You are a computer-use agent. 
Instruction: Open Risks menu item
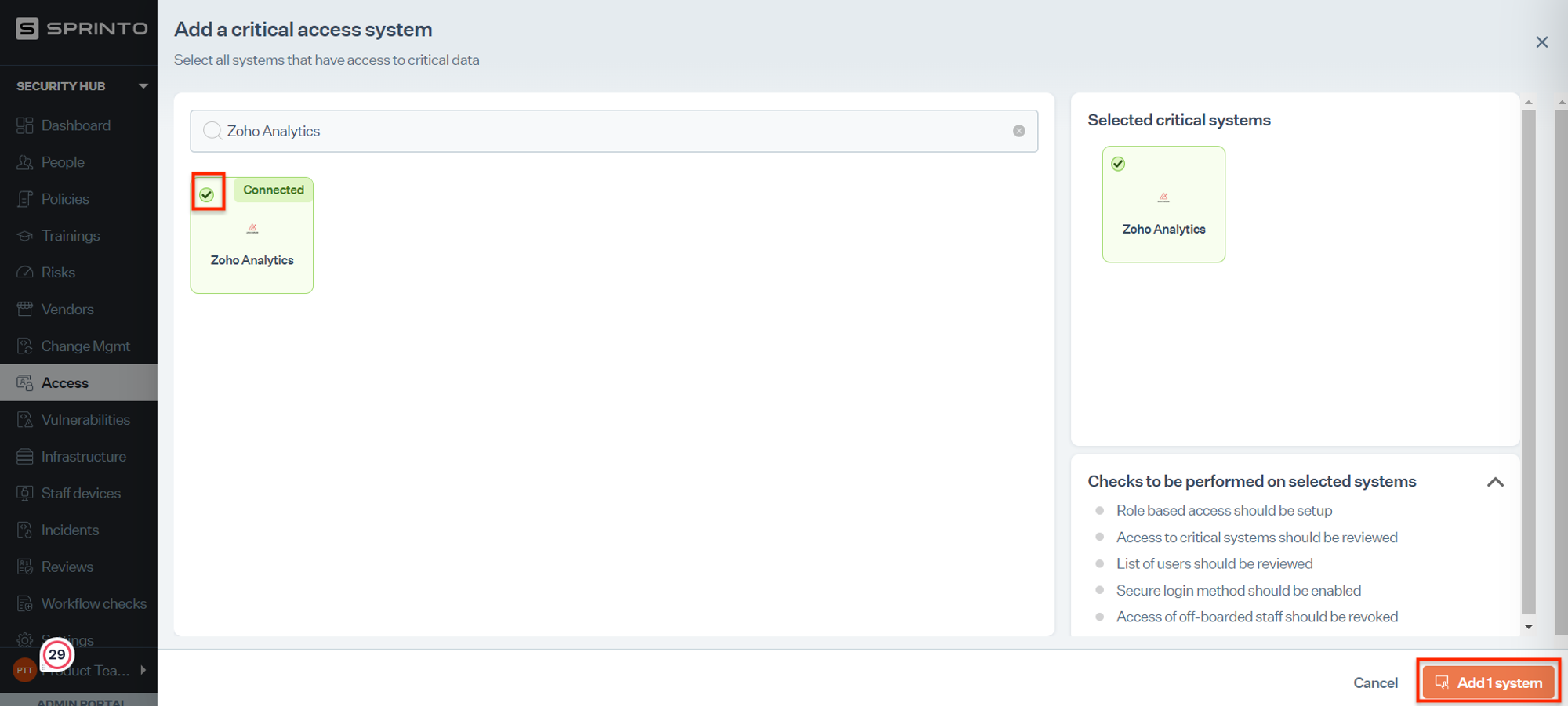(x=78, y=273)
